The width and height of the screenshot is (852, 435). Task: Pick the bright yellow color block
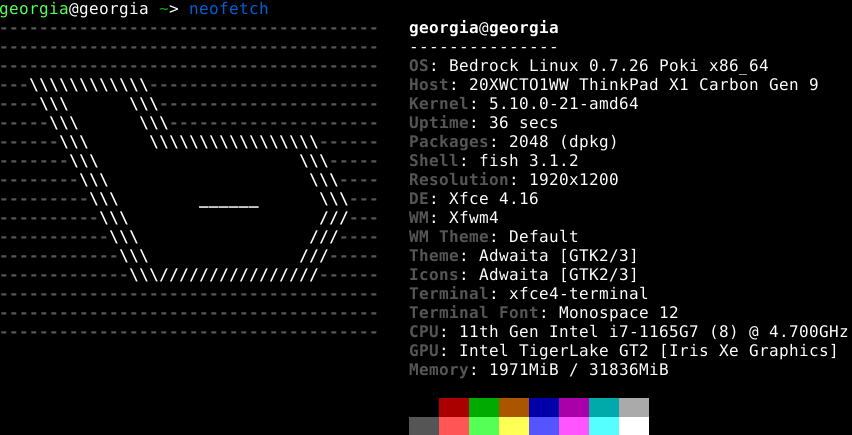tap(514, 426)
